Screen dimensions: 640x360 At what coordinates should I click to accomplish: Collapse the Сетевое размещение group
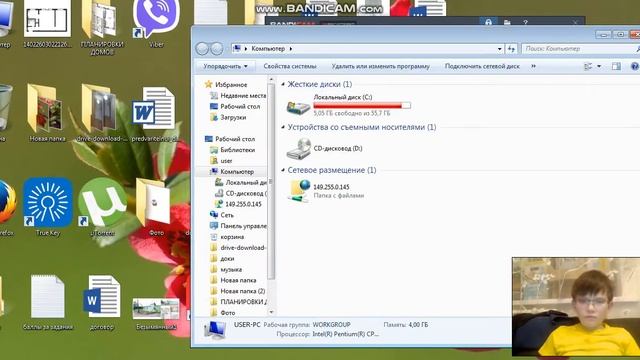tap(283, 170)
